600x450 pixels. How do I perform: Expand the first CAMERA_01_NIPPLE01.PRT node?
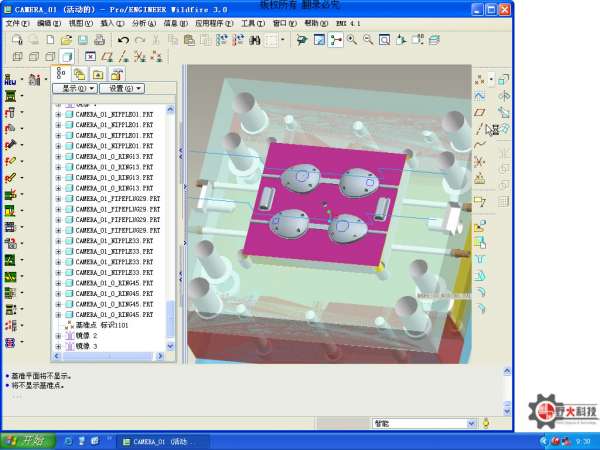58,114
